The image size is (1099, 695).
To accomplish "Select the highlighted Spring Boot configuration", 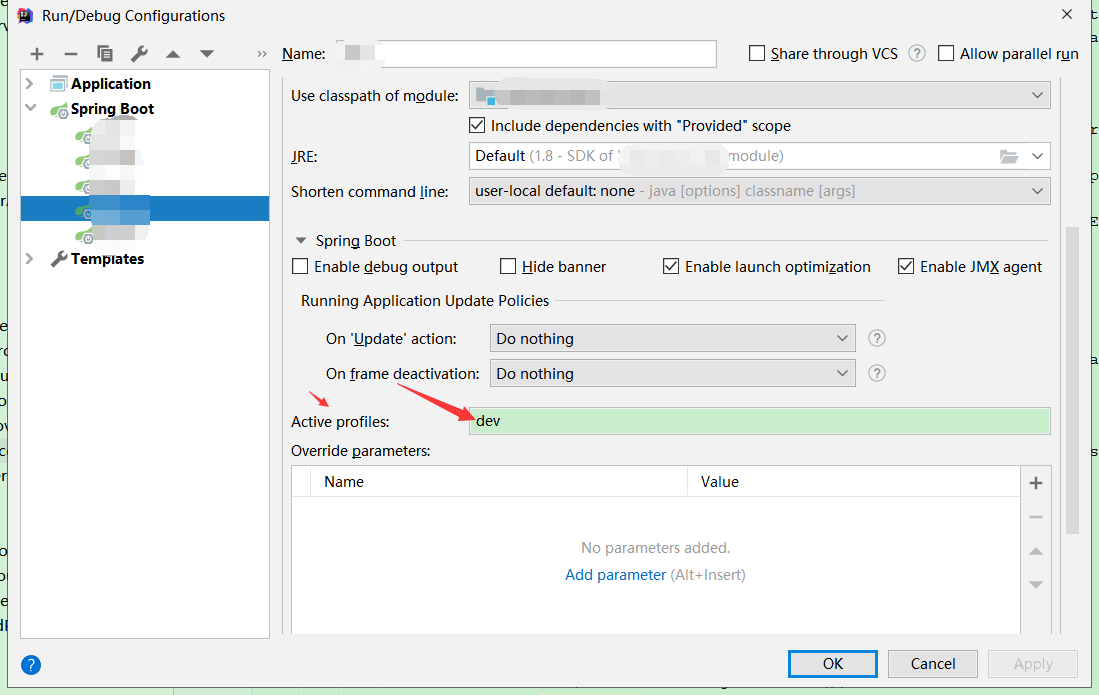I will (145, 209).
